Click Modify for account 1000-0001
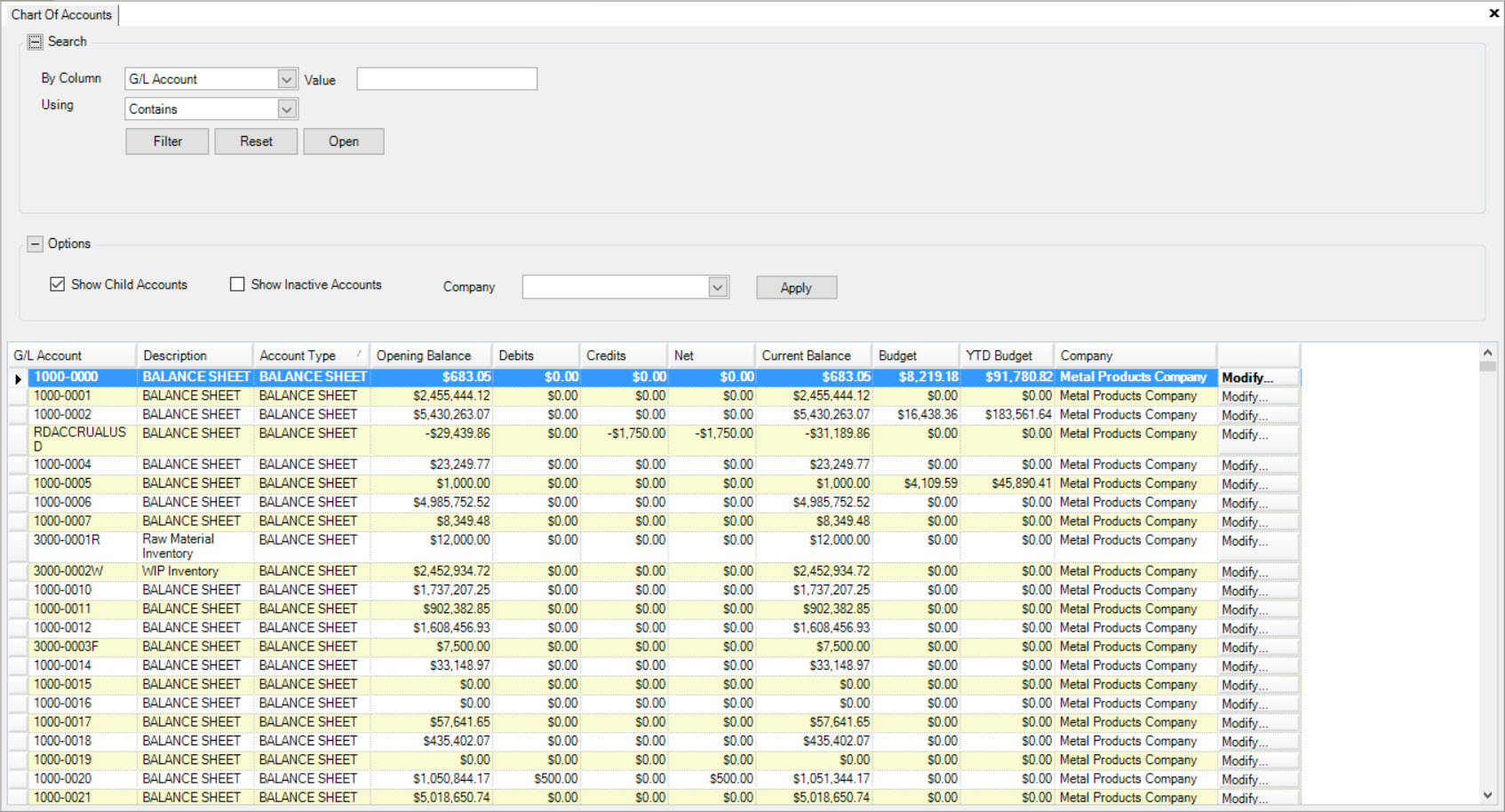The width and height of the screenshot is (1505, 812). coord(1258,396)
